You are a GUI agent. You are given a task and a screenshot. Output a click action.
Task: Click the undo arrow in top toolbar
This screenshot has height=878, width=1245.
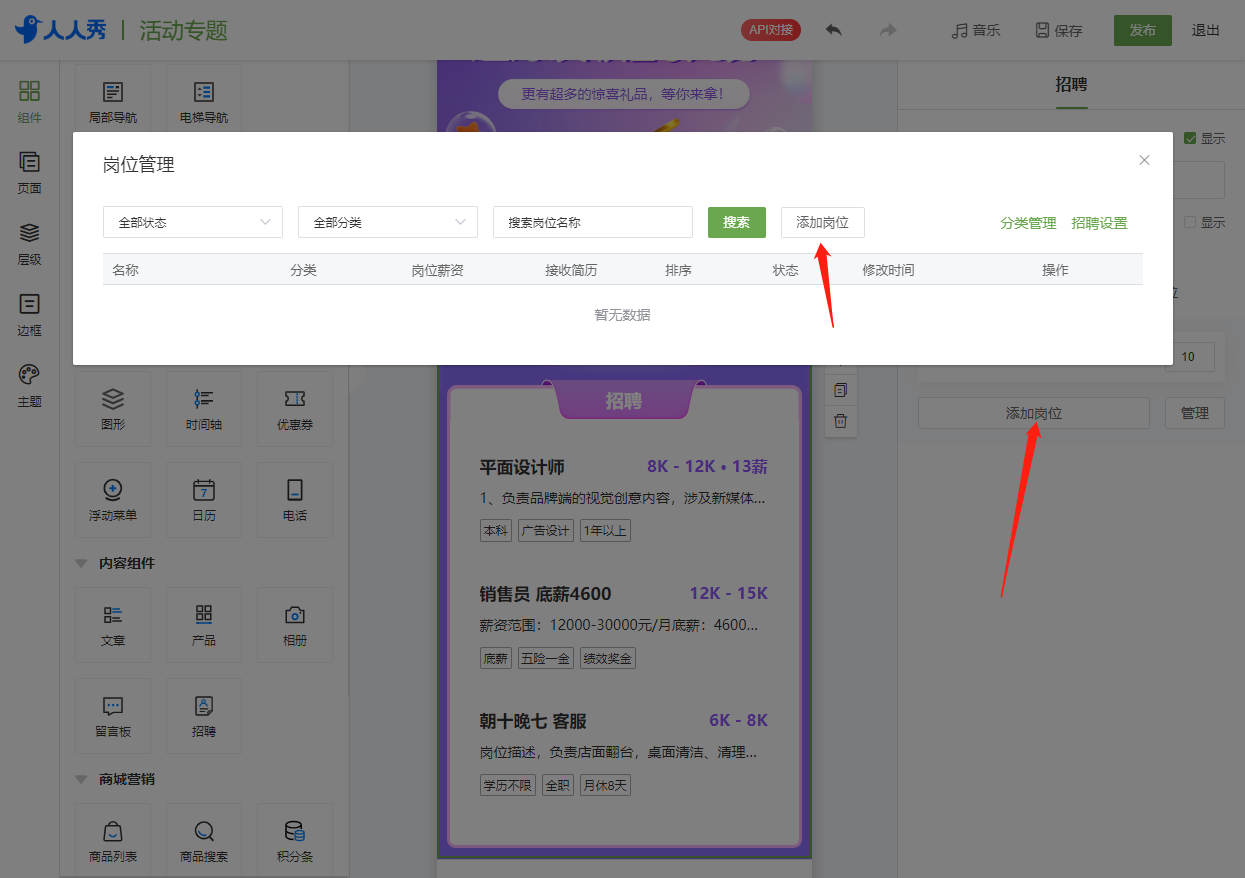pos(833,30)
